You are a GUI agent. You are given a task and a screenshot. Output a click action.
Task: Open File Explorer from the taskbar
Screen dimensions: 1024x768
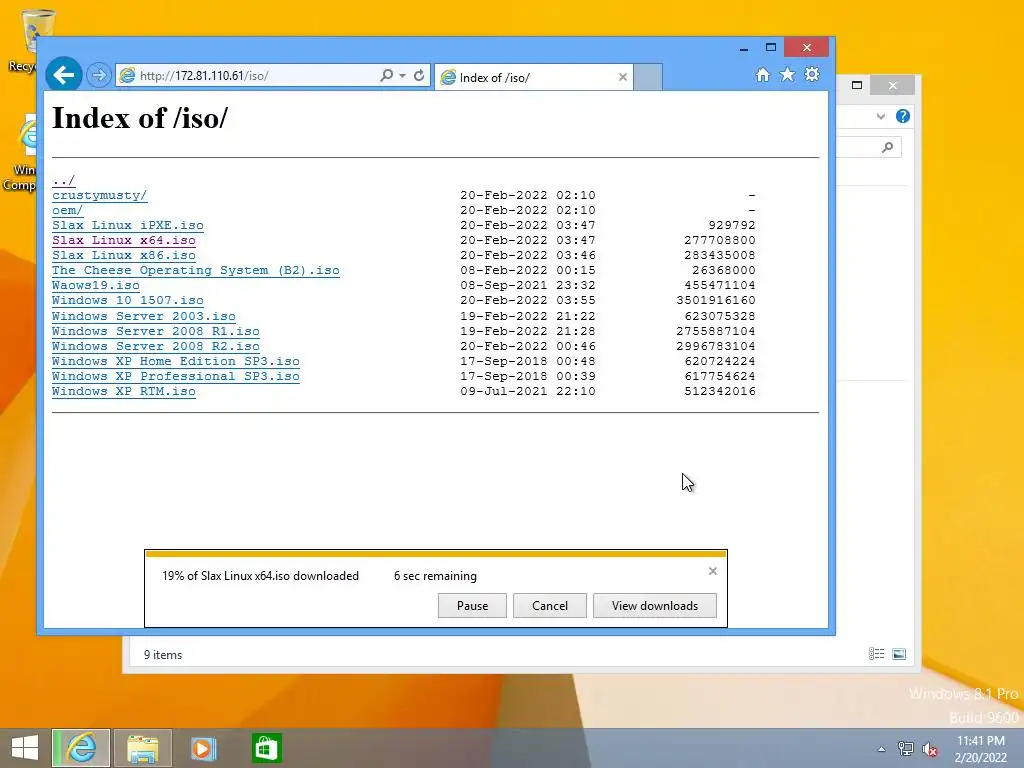[x=143, y=748]
